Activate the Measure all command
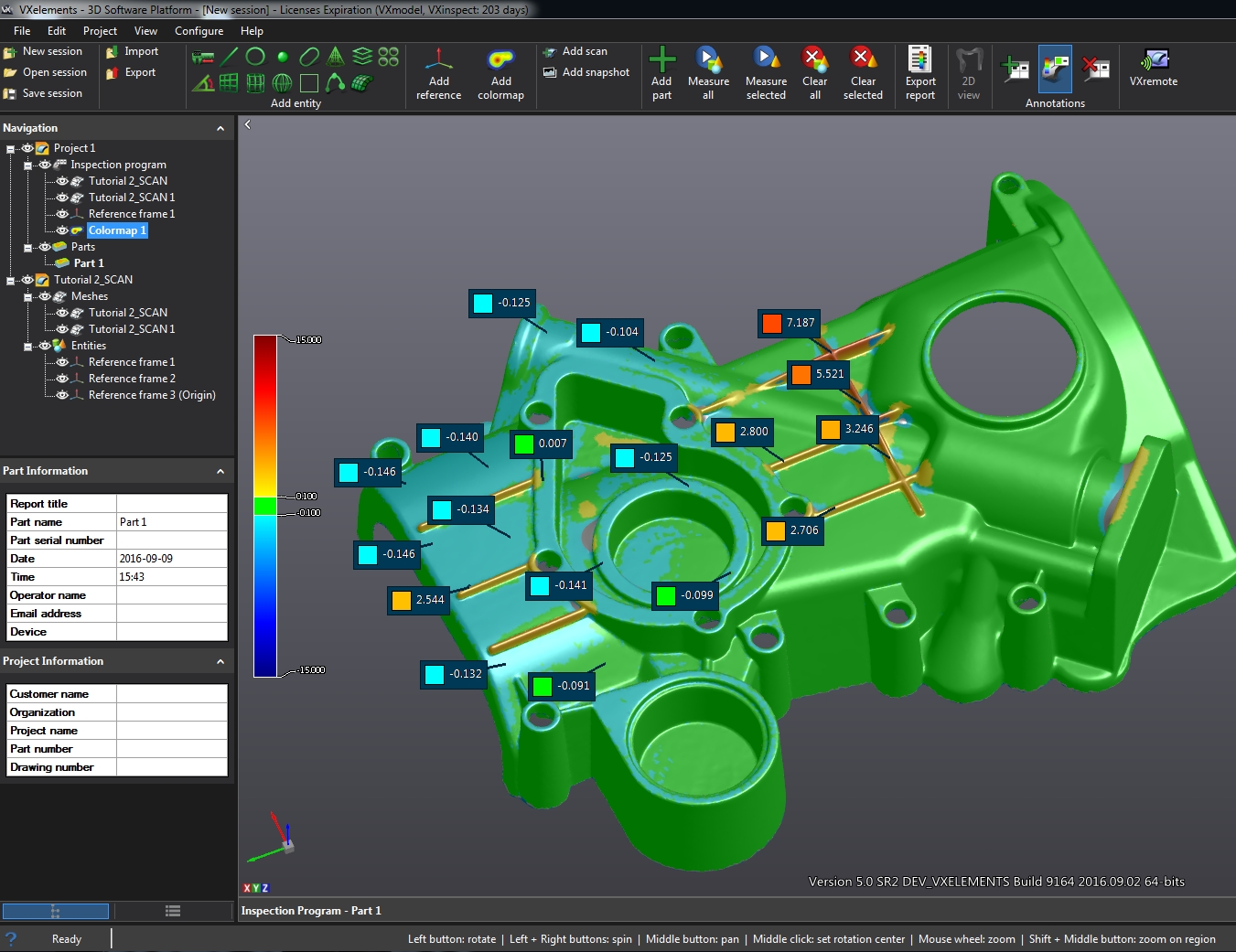This screenshot has height=952, width=1236. (x=708, y=73)
